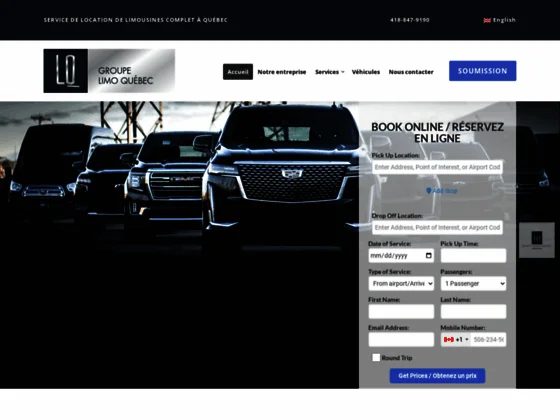This screenshot has height=420, width=560.
Task: Click the Last Name field
Action: click(x=473, y=311)
